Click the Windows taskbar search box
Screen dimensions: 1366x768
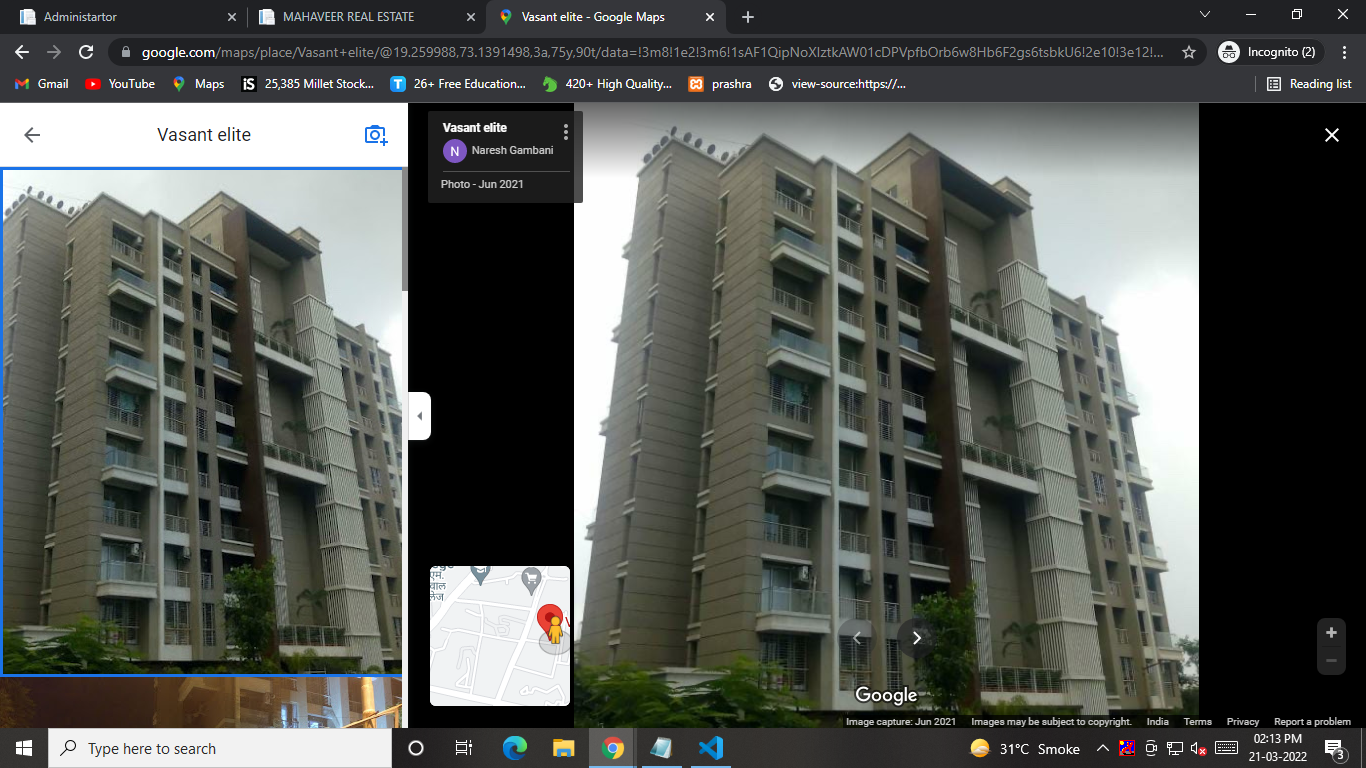(x=220, y=748)
